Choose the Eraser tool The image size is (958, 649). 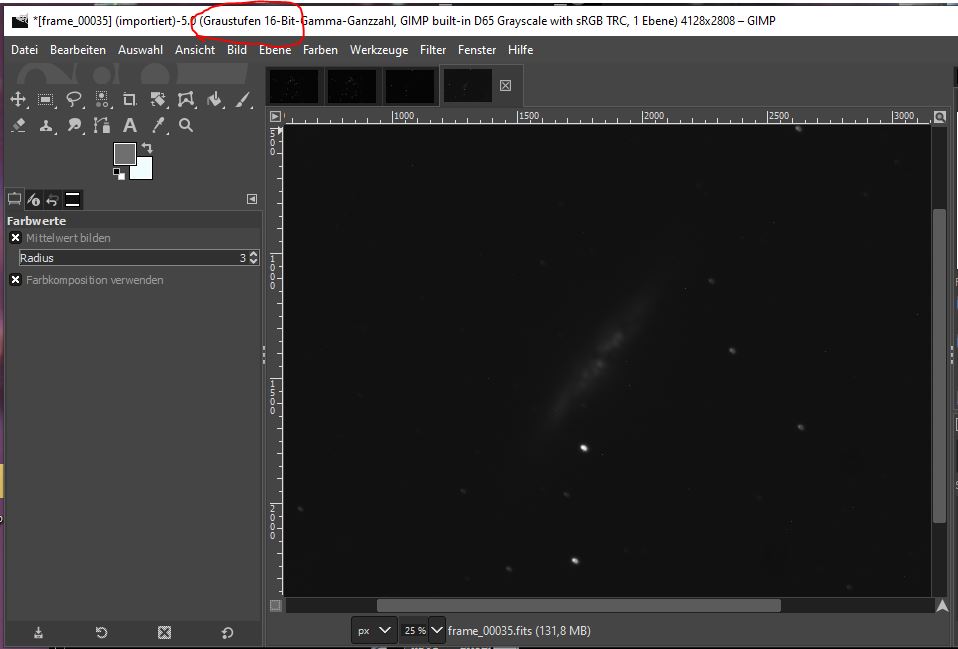pos(18,125)
